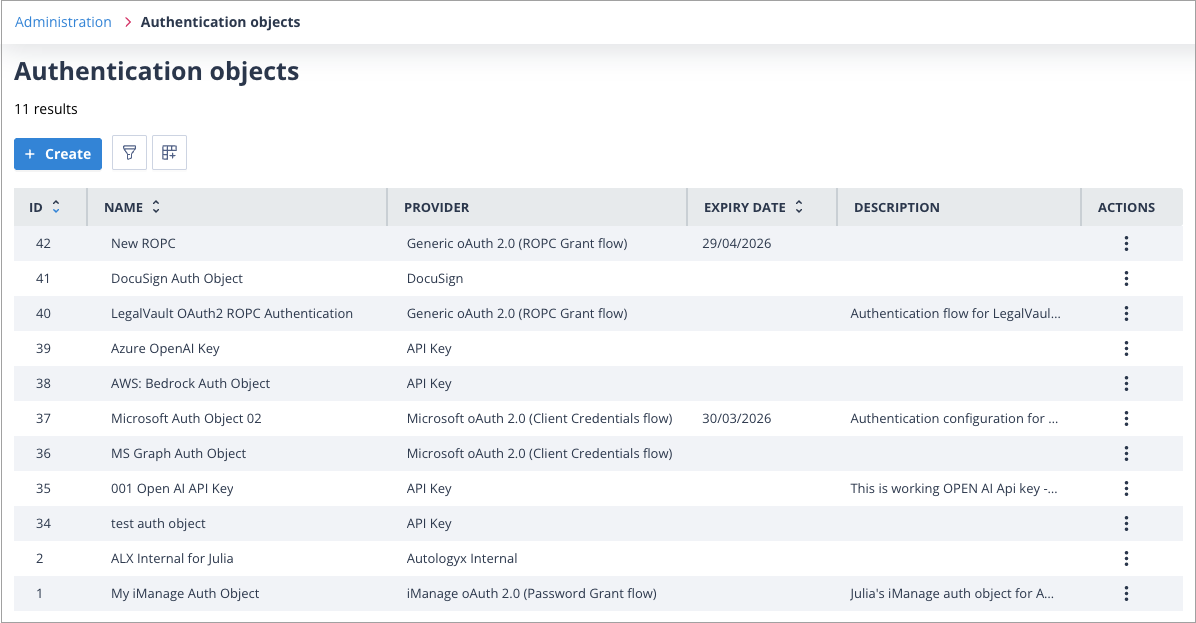
Task: Open actions menu for DocuSign Auth Object
Action: [x=1126, y=278]
